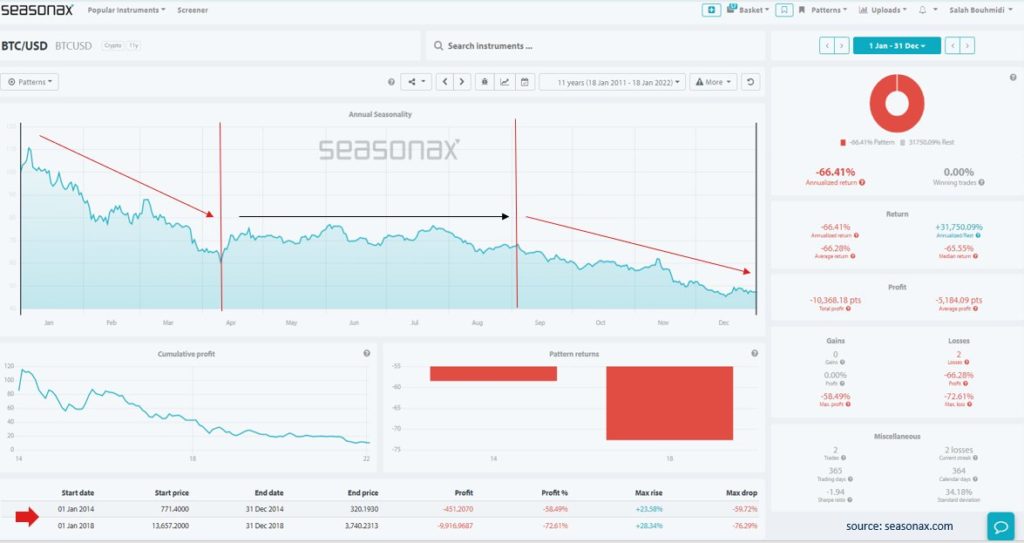Click the open chat button
The width and height of the screenshot is (1024, 543).
coord(1000,526)
